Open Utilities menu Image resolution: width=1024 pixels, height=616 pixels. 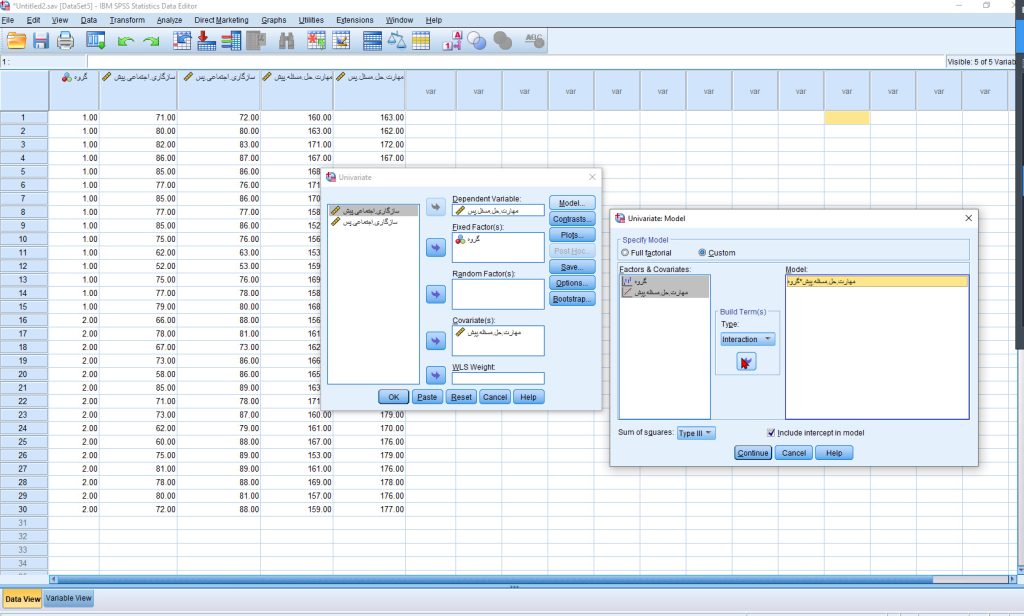tap(311, 20)
